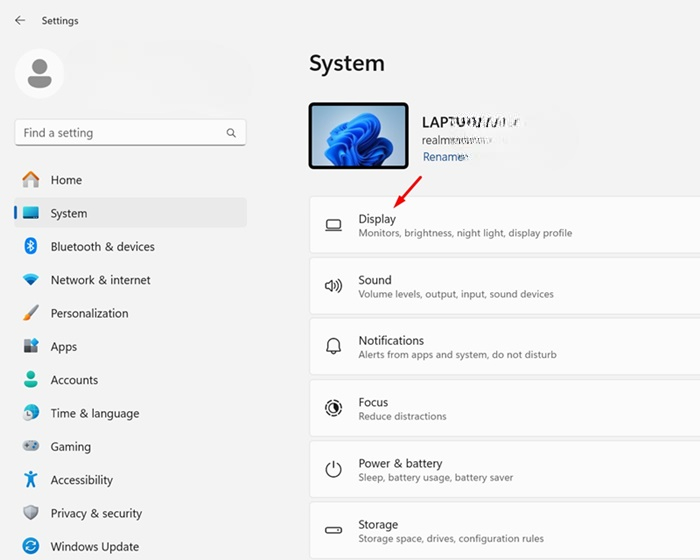This screenshot has width=700, height=560.
Task: Open Bluetooth & devices settings
Action: click(x=130, y=246)
